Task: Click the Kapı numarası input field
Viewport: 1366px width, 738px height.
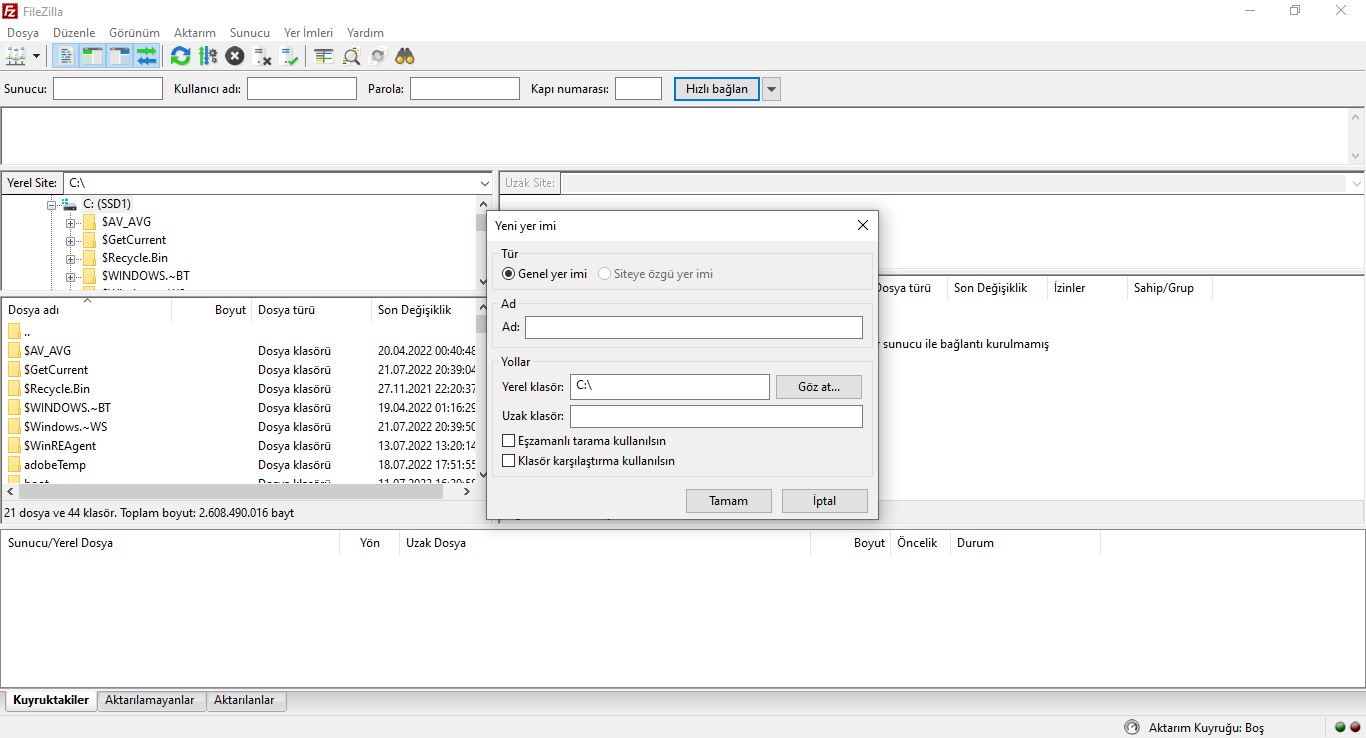Action: coord(638,89)
